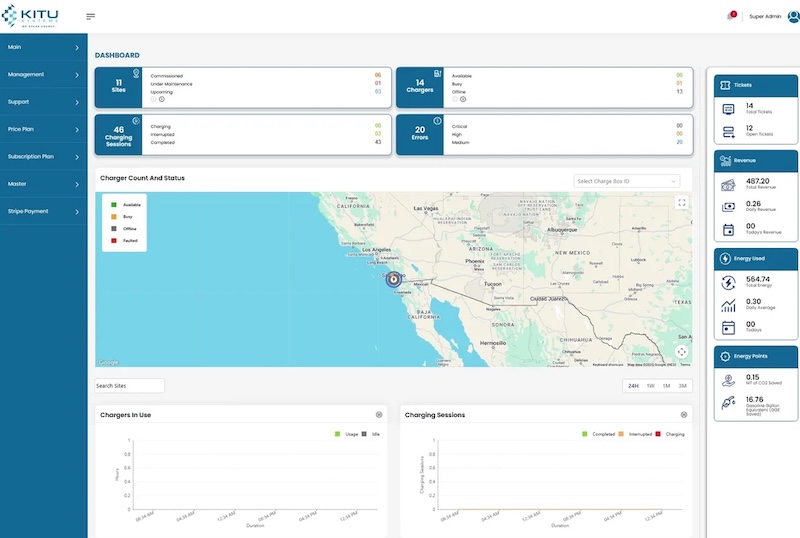This screenshot has height=538, width=800.
Task: Click the map recenter location icon
Action: pos(682,352)
